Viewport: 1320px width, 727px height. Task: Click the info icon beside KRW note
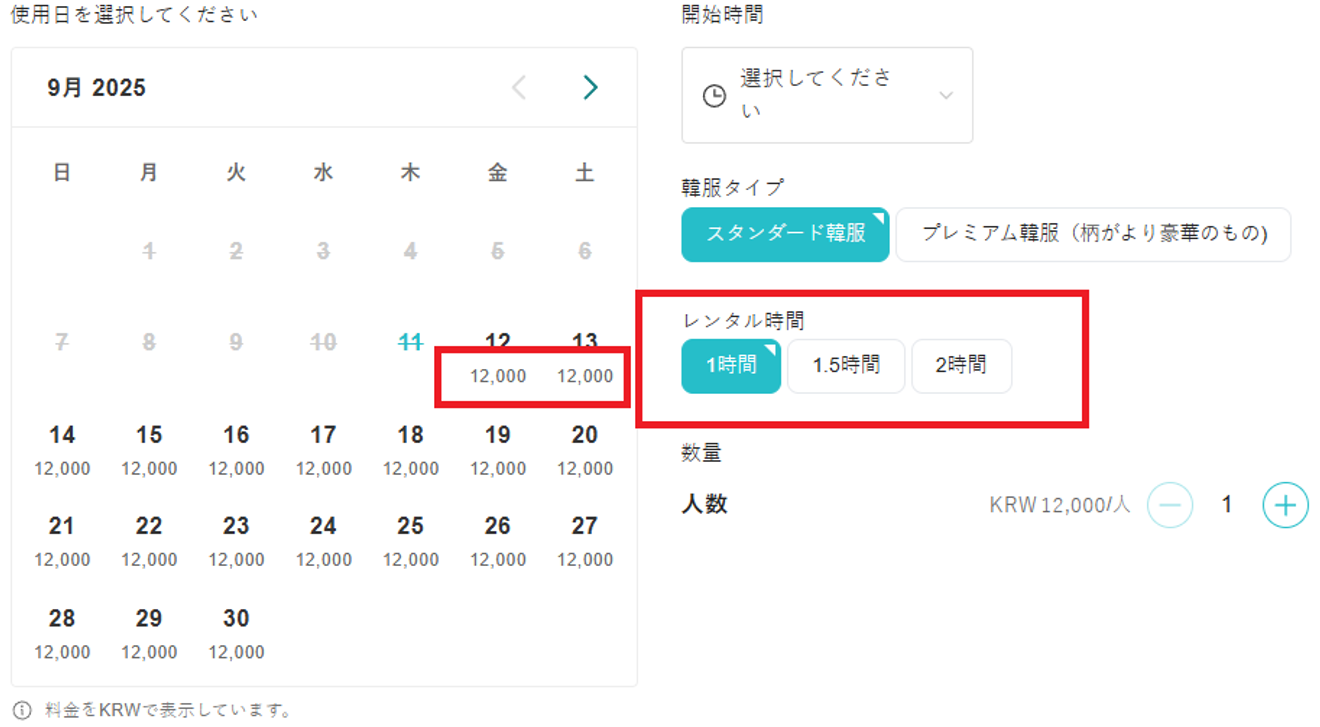tap(23, 711)
